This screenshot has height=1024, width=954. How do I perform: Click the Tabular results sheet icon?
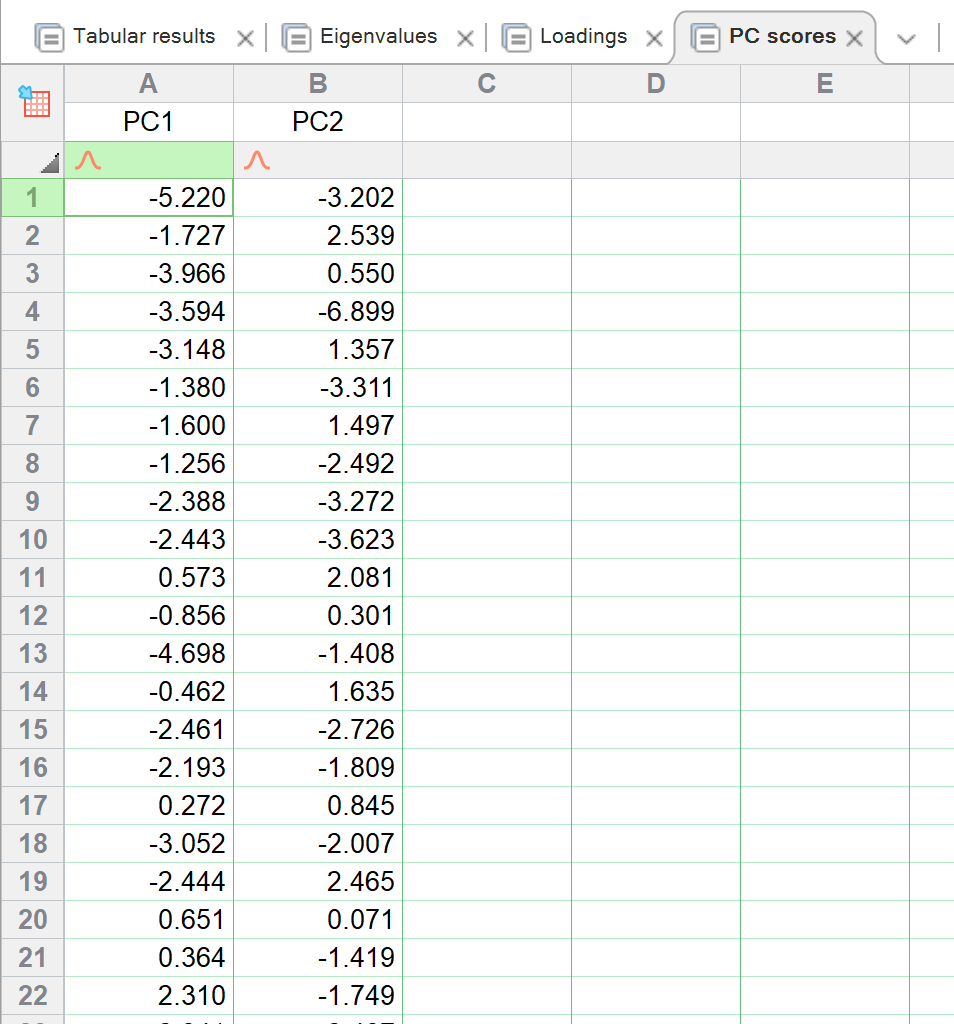click(x=49, y=38)
